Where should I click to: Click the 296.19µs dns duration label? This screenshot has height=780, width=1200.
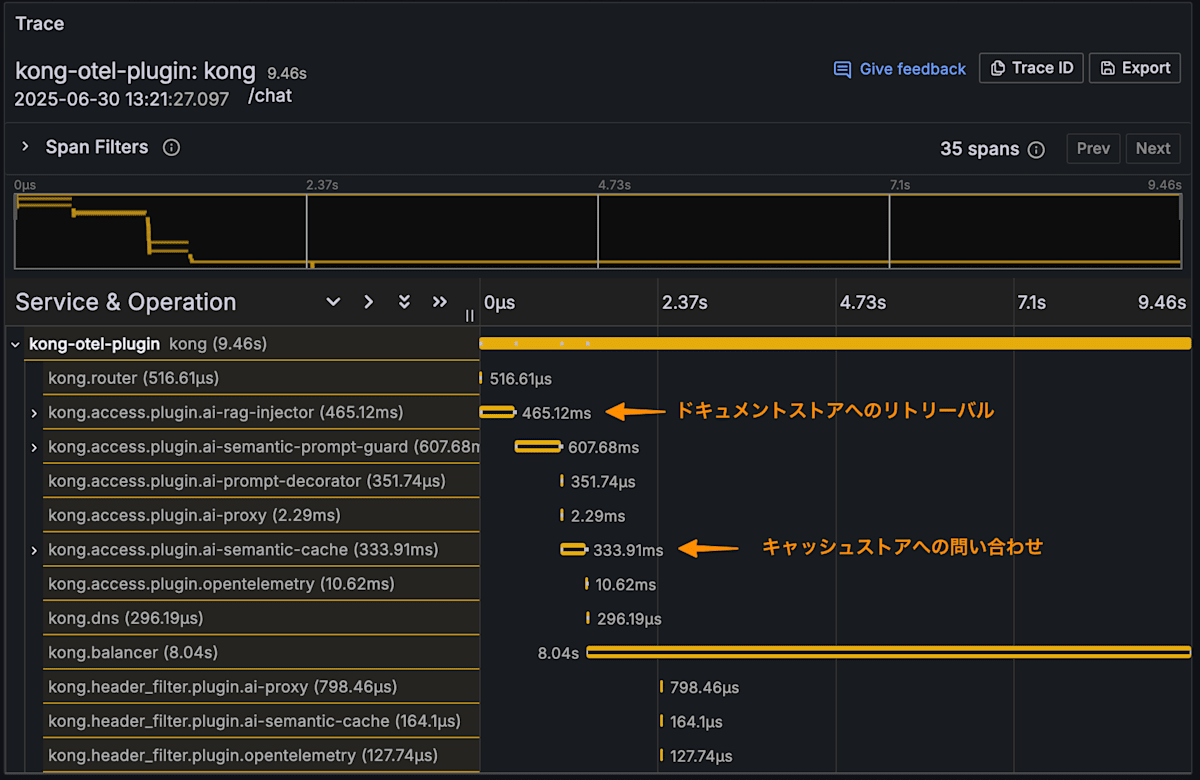click(629, 619)
